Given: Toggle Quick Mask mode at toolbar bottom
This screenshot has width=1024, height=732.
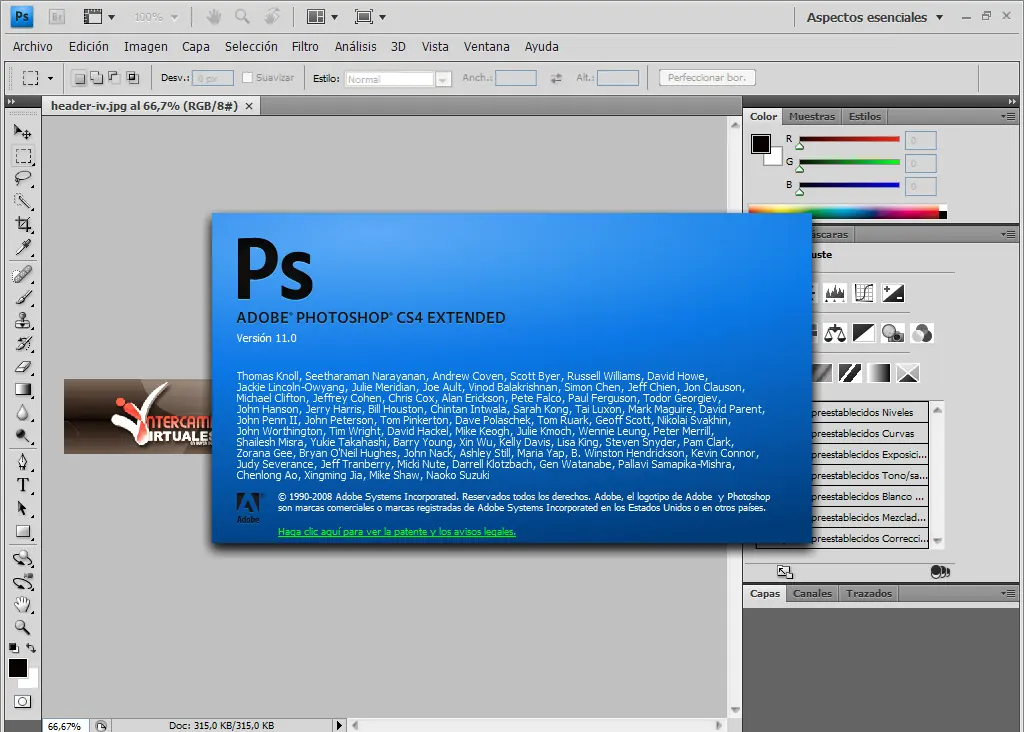Looking at the screenshot, I should point(22,702).
